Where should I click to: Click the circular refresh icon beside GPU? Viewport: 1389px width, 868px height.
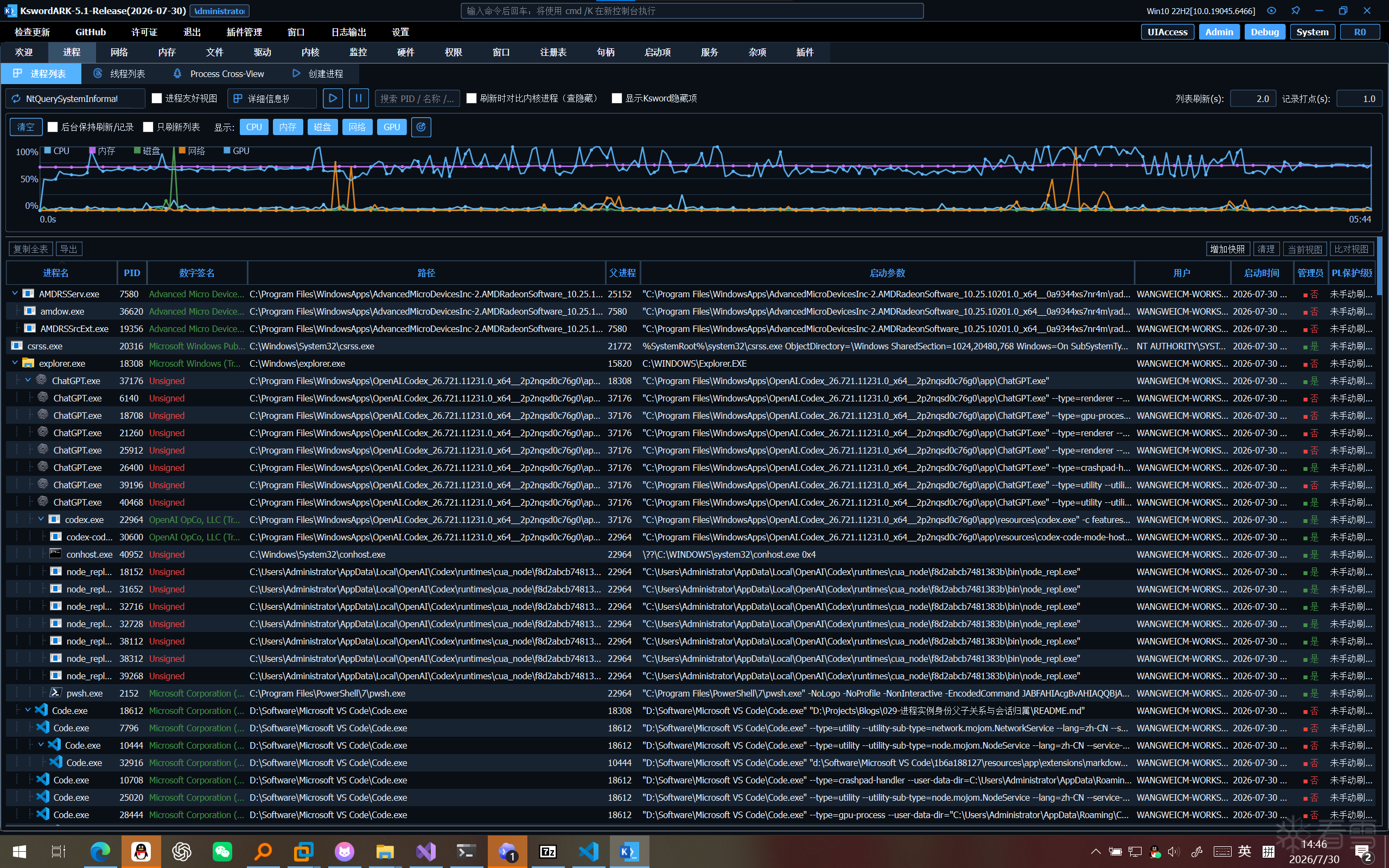pos(421,127)
